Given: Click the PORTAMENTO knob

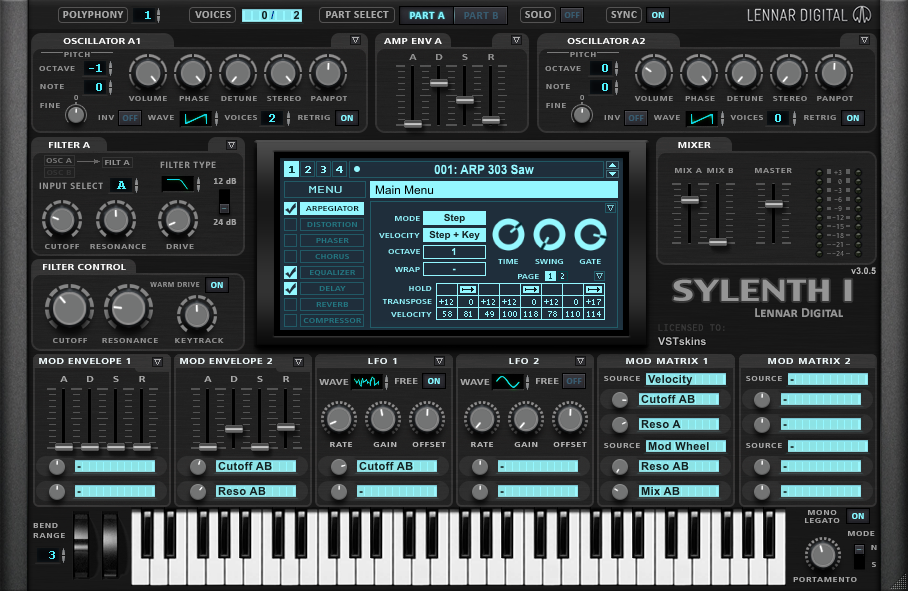Looking at the screenshot, I should [x=823, y=555].
